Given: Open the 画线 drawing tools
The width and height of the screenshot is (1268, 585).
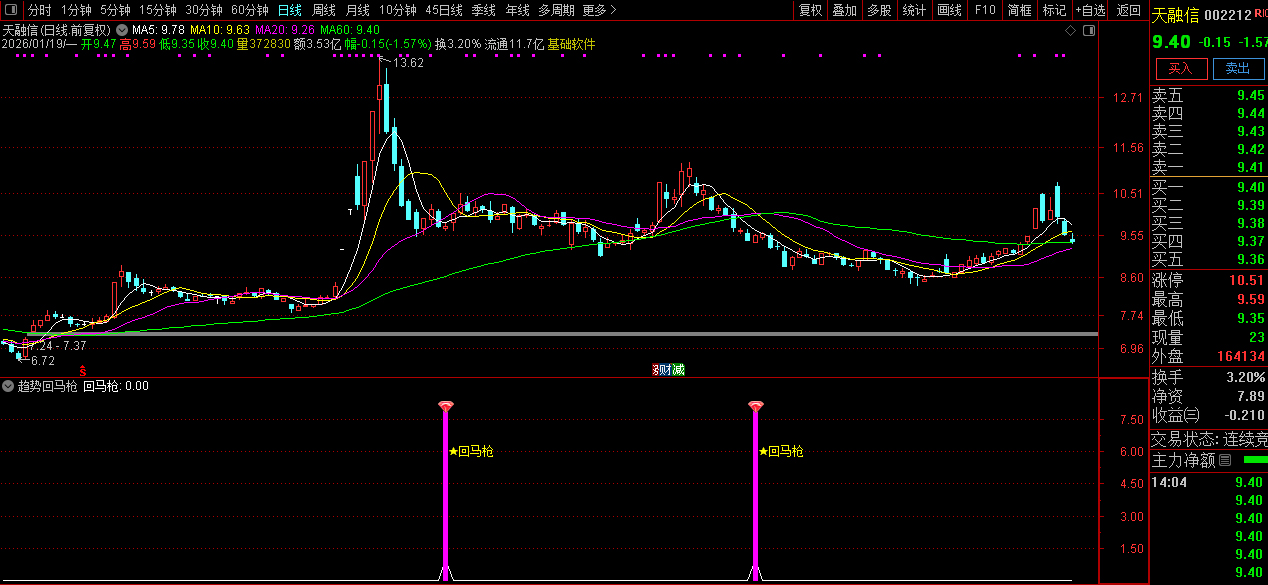Looking at the screenshot, I should pyautogui.click(x=949, y=10).
